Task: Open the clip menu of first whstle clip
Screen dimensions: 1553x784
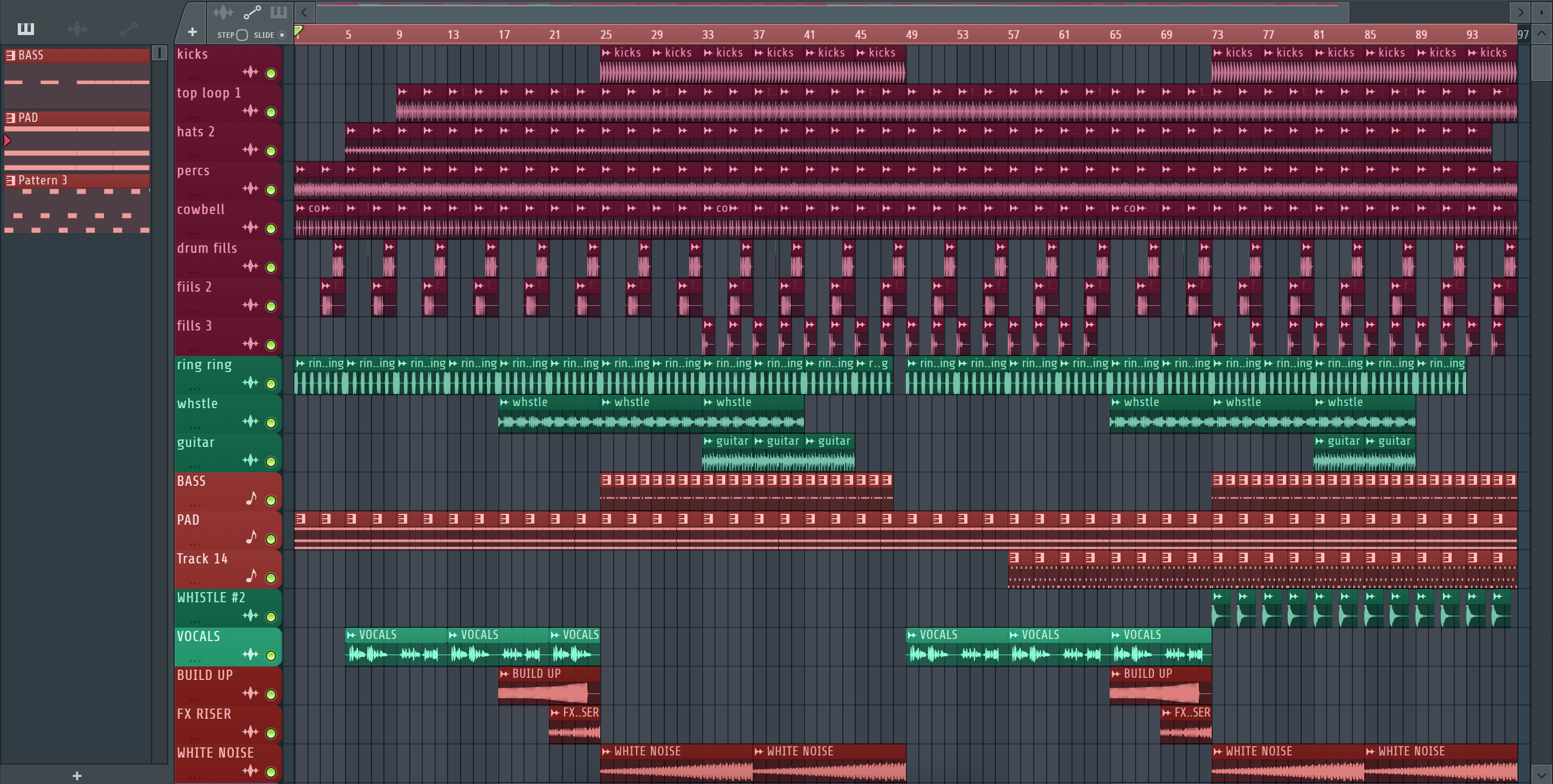Action: (x=505, y=403)
